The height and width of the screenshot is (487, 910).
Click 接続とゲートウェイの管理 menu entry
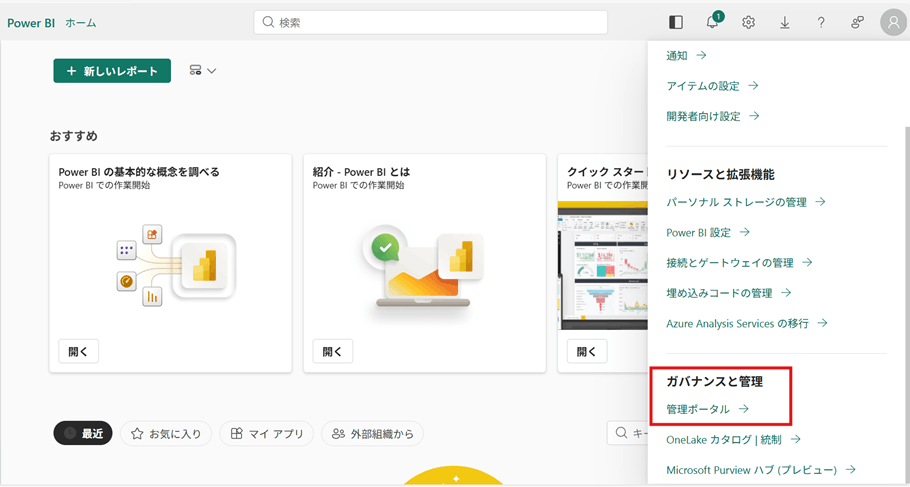pyautogui.click(x=739, y=262)
